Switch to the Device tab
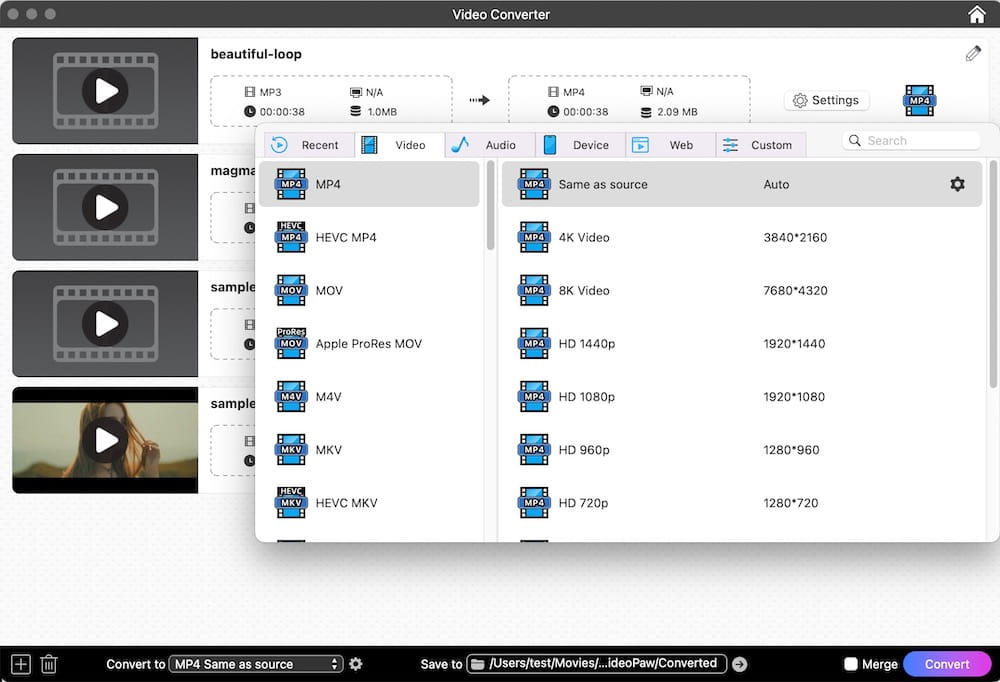Image resolution: width=1000 pixels, height=682 pixels. point(580,144)
